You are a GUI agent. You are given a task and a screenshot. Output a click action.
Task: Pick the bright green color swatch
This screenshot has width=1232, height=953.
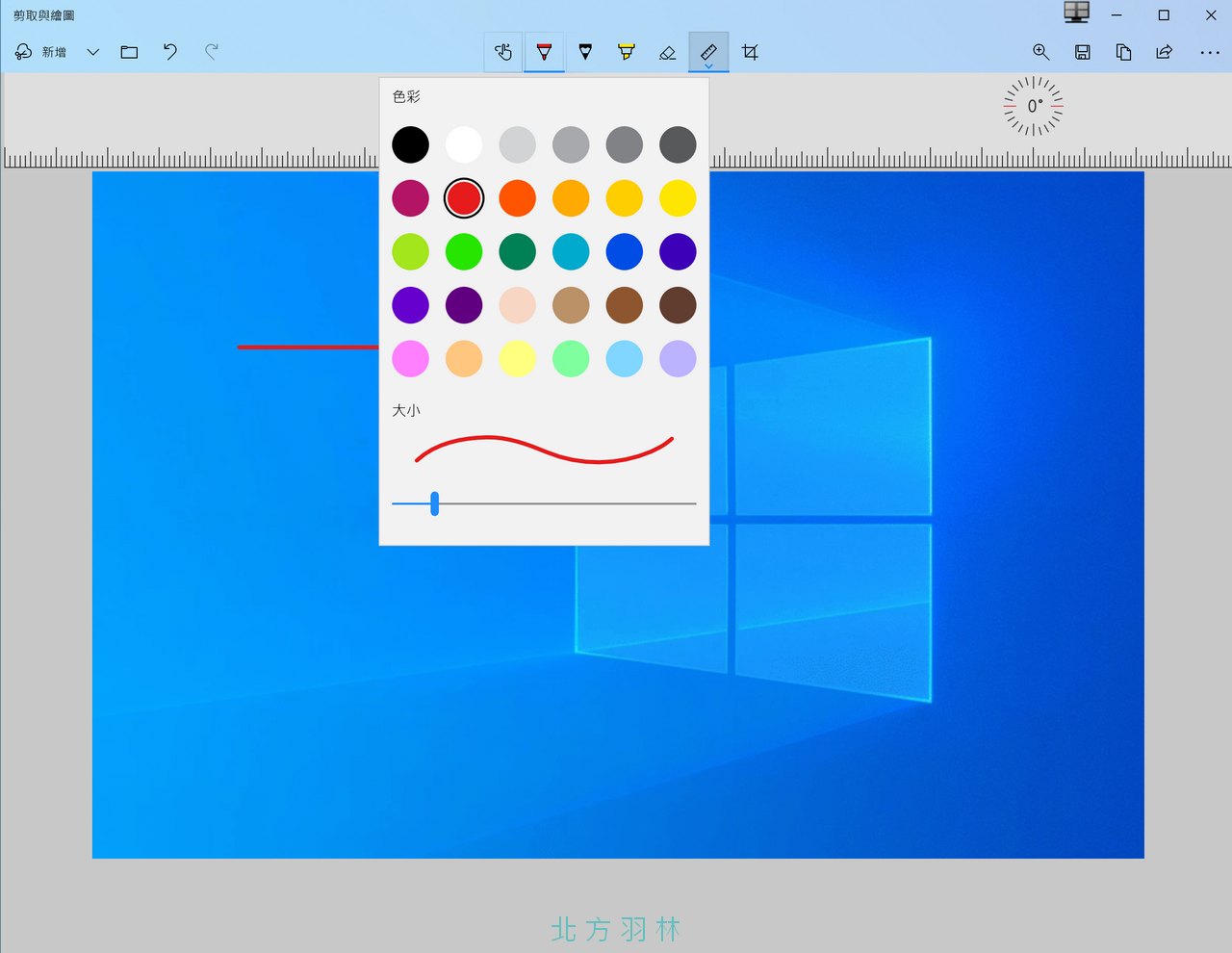[x=464, y=251]
